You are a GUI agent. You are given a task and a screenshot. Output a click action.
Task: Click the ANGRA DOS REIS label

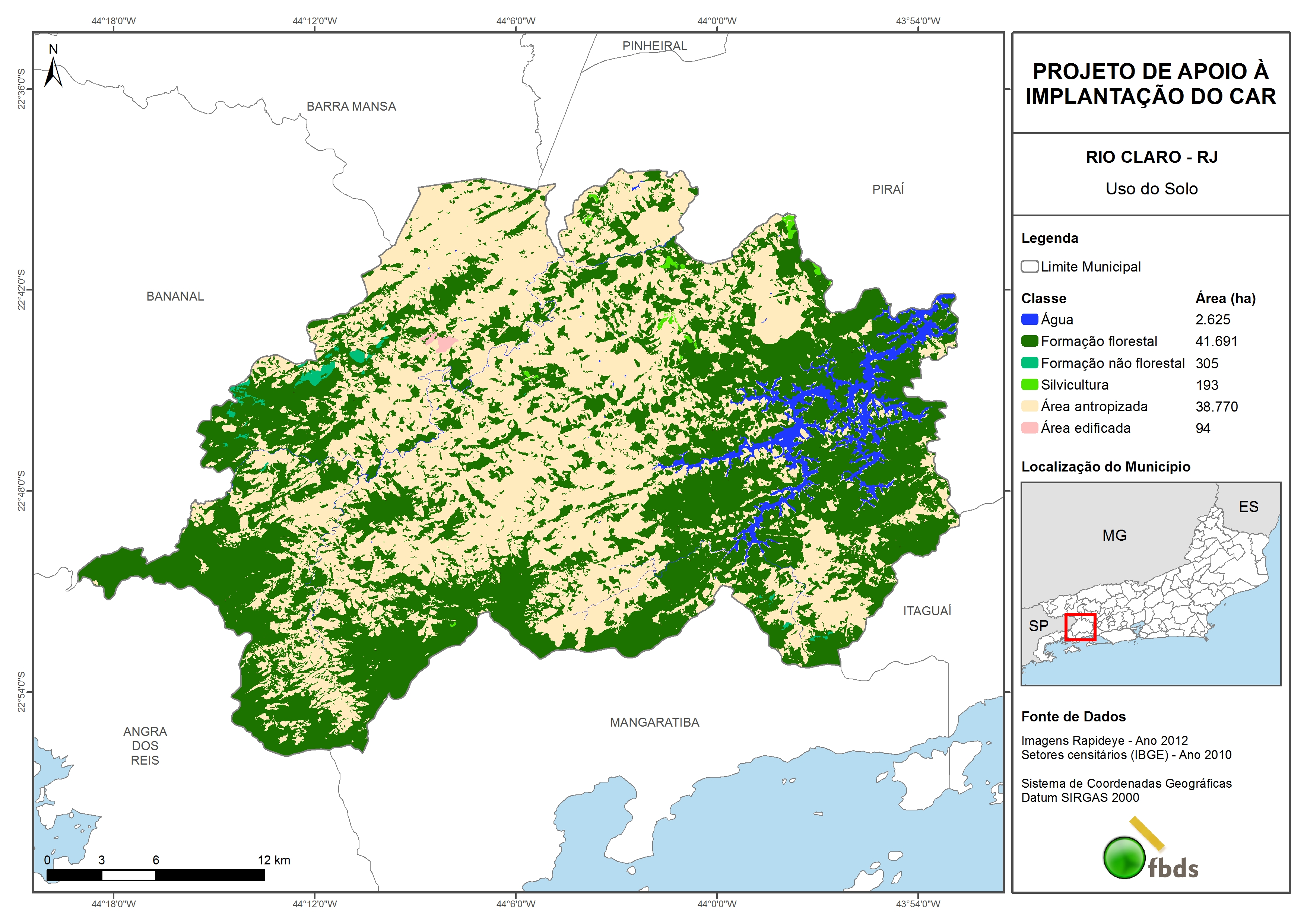click(x=145, y=746)
